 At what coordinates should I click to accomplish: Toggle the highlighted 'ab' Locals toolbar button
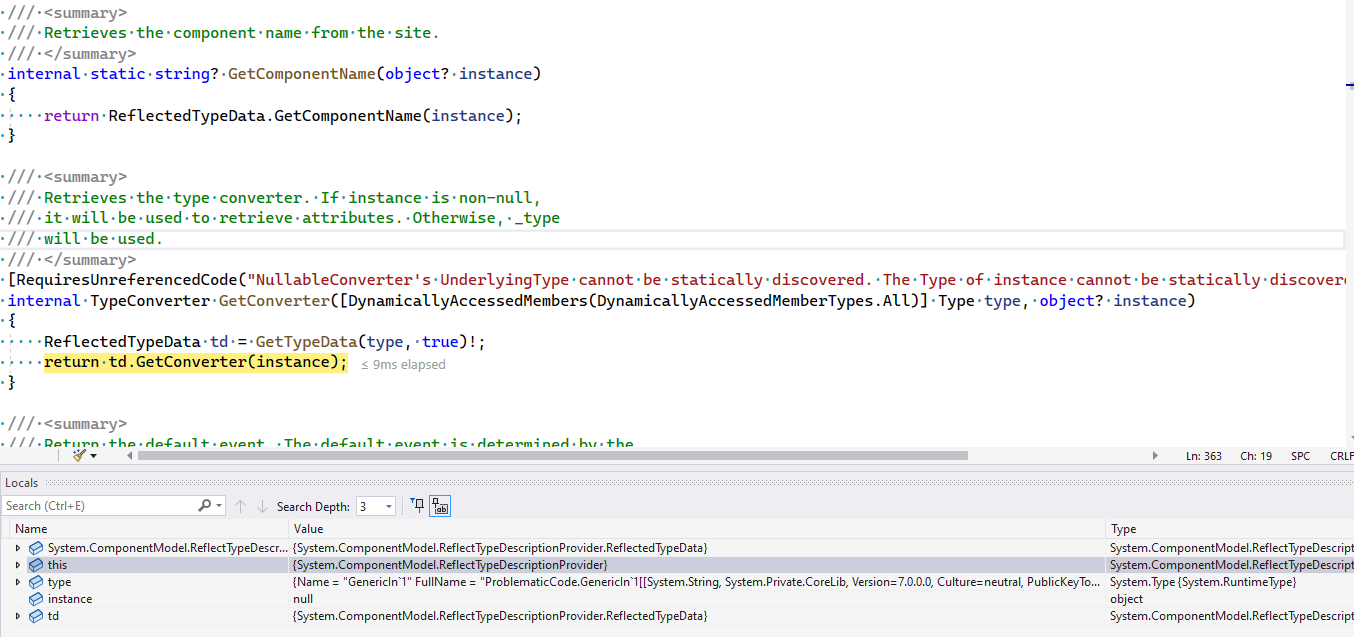coord(440,506)
